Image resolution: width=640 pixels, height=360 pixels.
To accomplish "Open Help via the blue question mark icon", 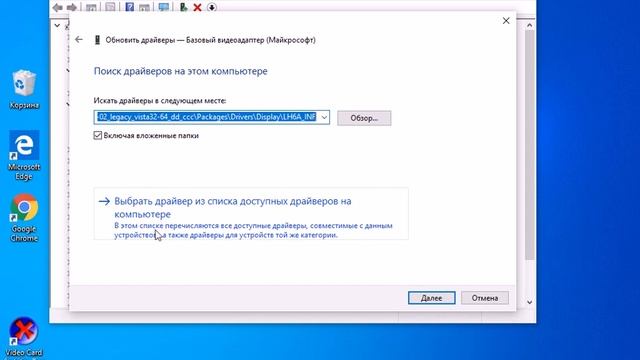I will tap(129, 7).
